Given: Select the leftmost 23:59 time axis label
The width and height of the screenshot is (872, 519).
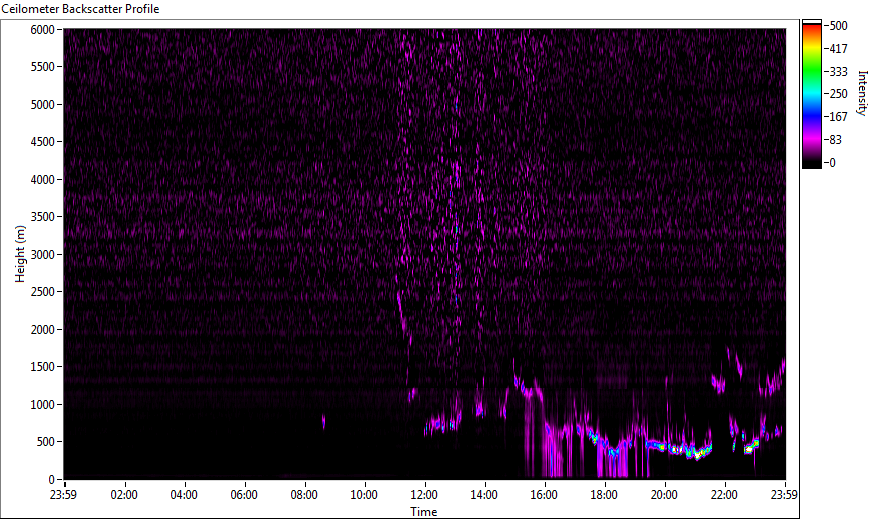Looking at the screenshot, I should (x=64, y=494).
